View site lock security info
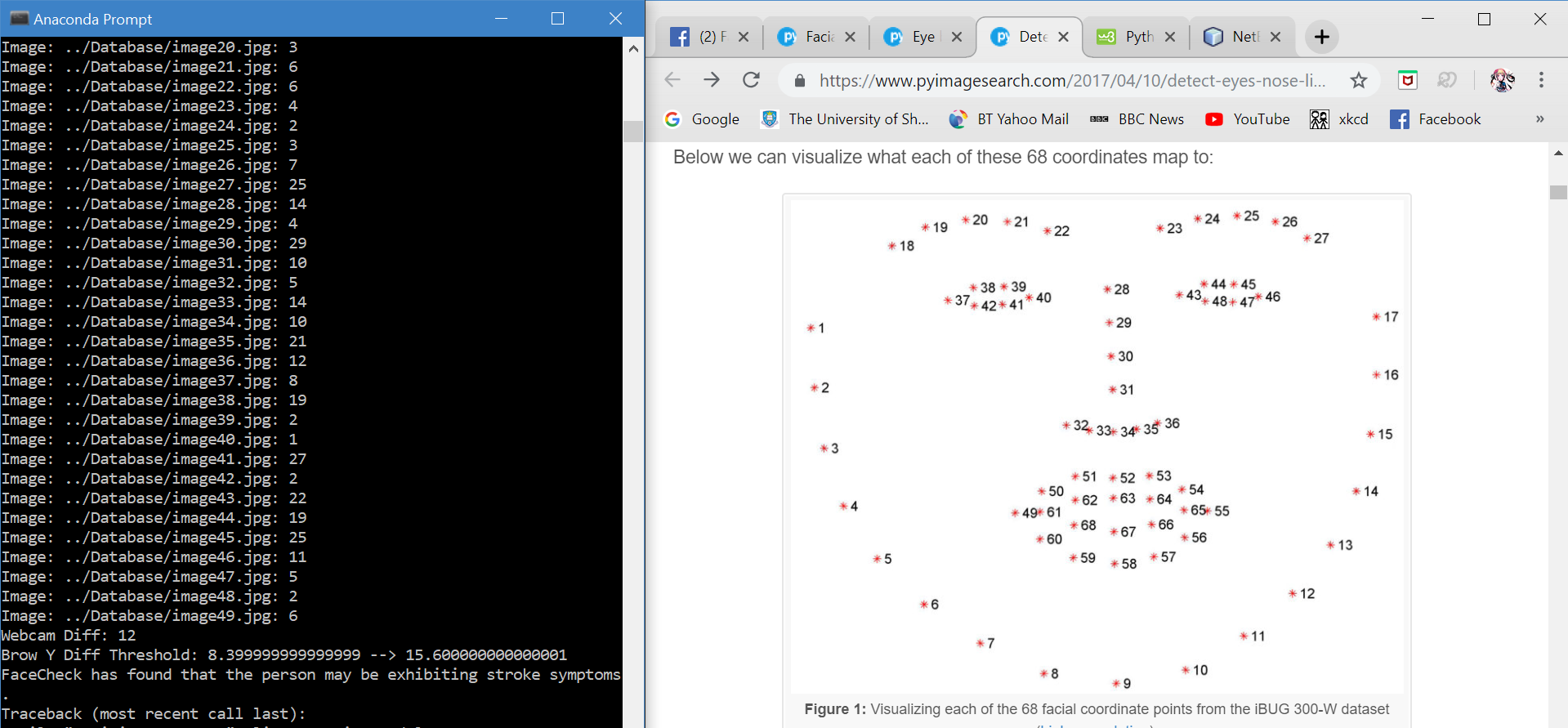1568x728 pixels. [800, 80]
